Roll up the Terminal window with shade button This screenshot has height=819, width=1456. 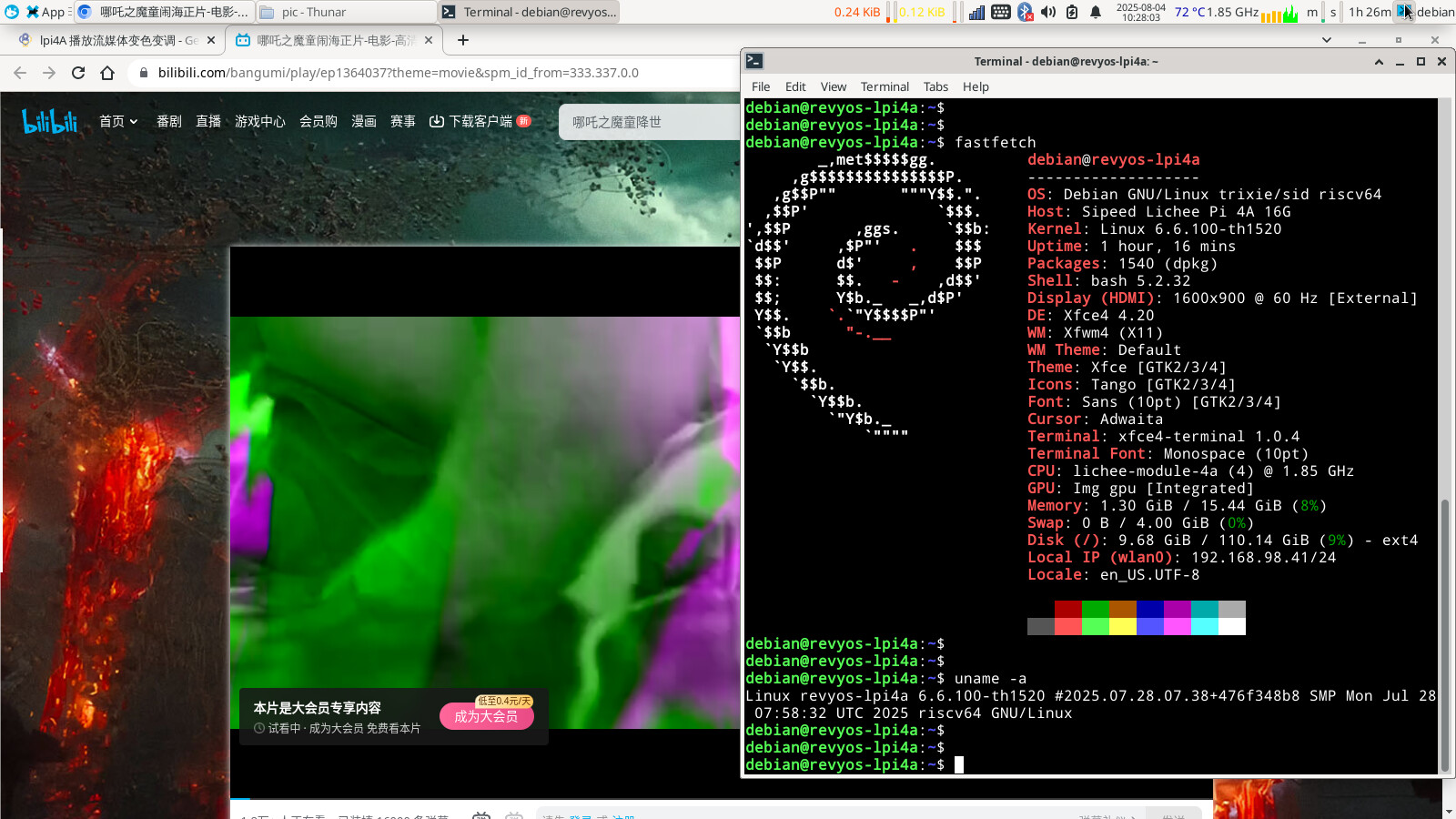(1379, 61)
